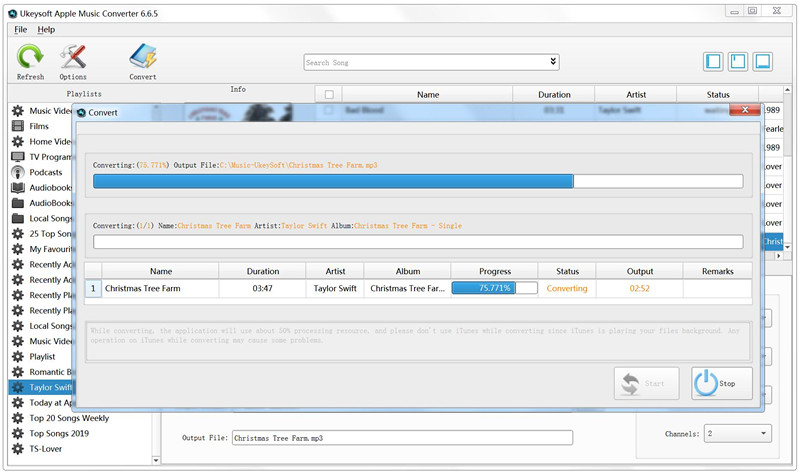800x474 pixels.
Task: Select the Christmas Tree Farm row name cell
Action: coord(160,288)
